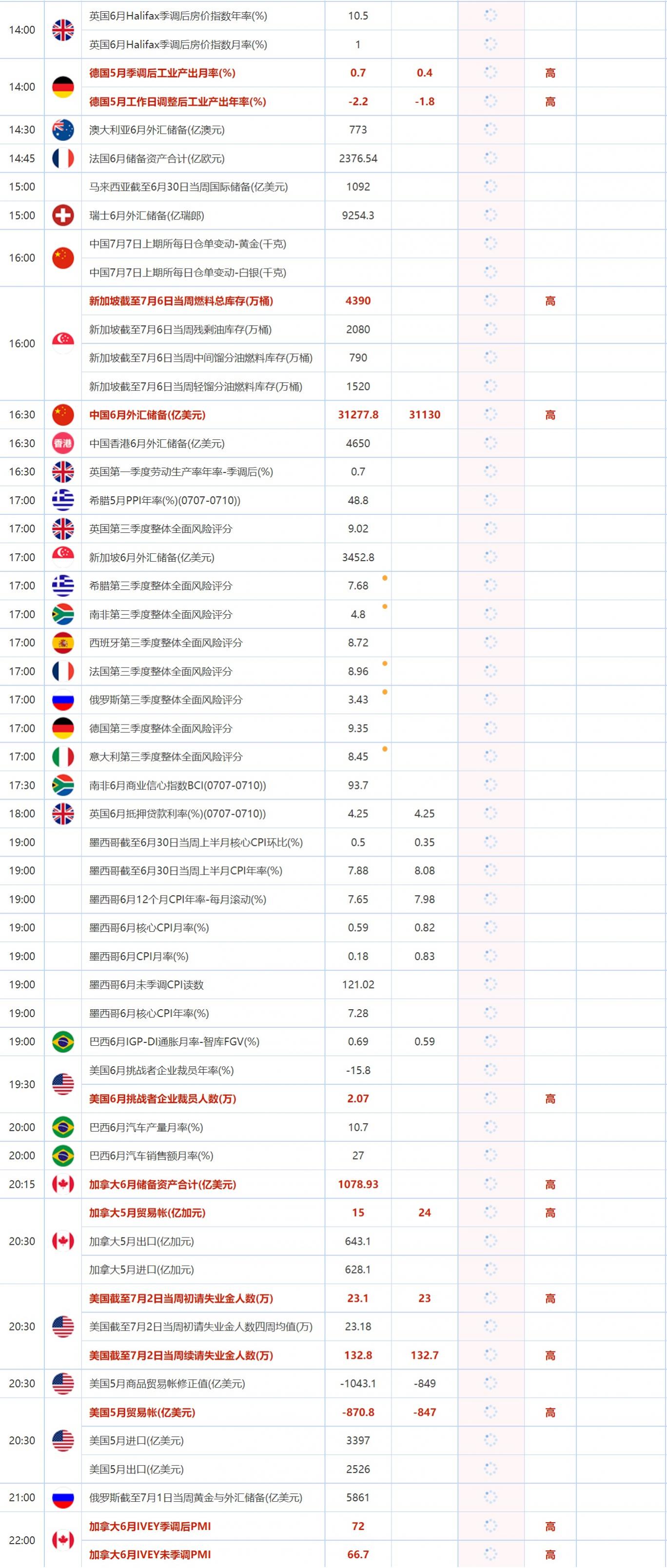Image resolution: width=667 pixels, height=1568 pixels.
Task: Select the Greek flag beside 希腊5月PPI年率
Action: [63, 500]
